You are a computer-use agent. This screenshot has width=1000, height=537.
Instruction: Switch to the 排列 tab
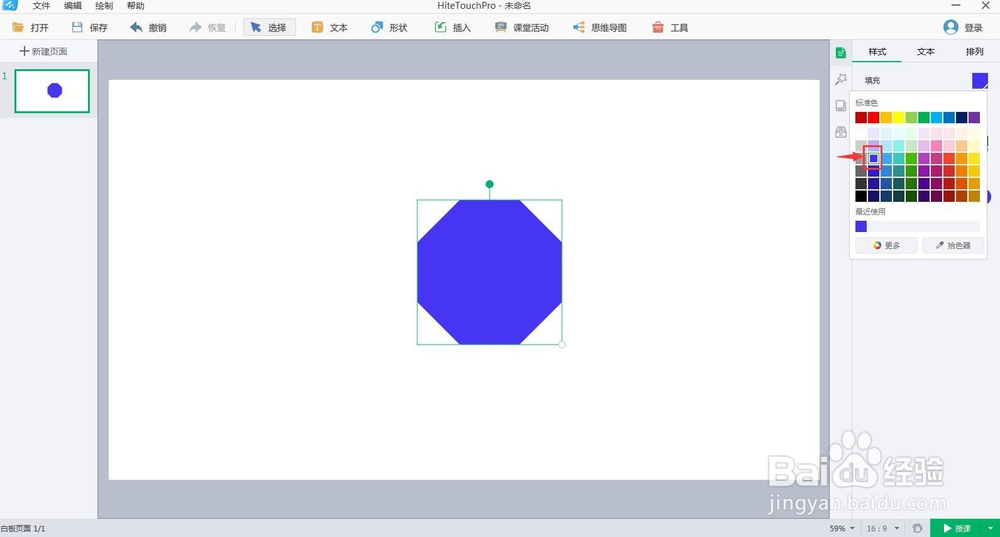(x=974, y=52)
